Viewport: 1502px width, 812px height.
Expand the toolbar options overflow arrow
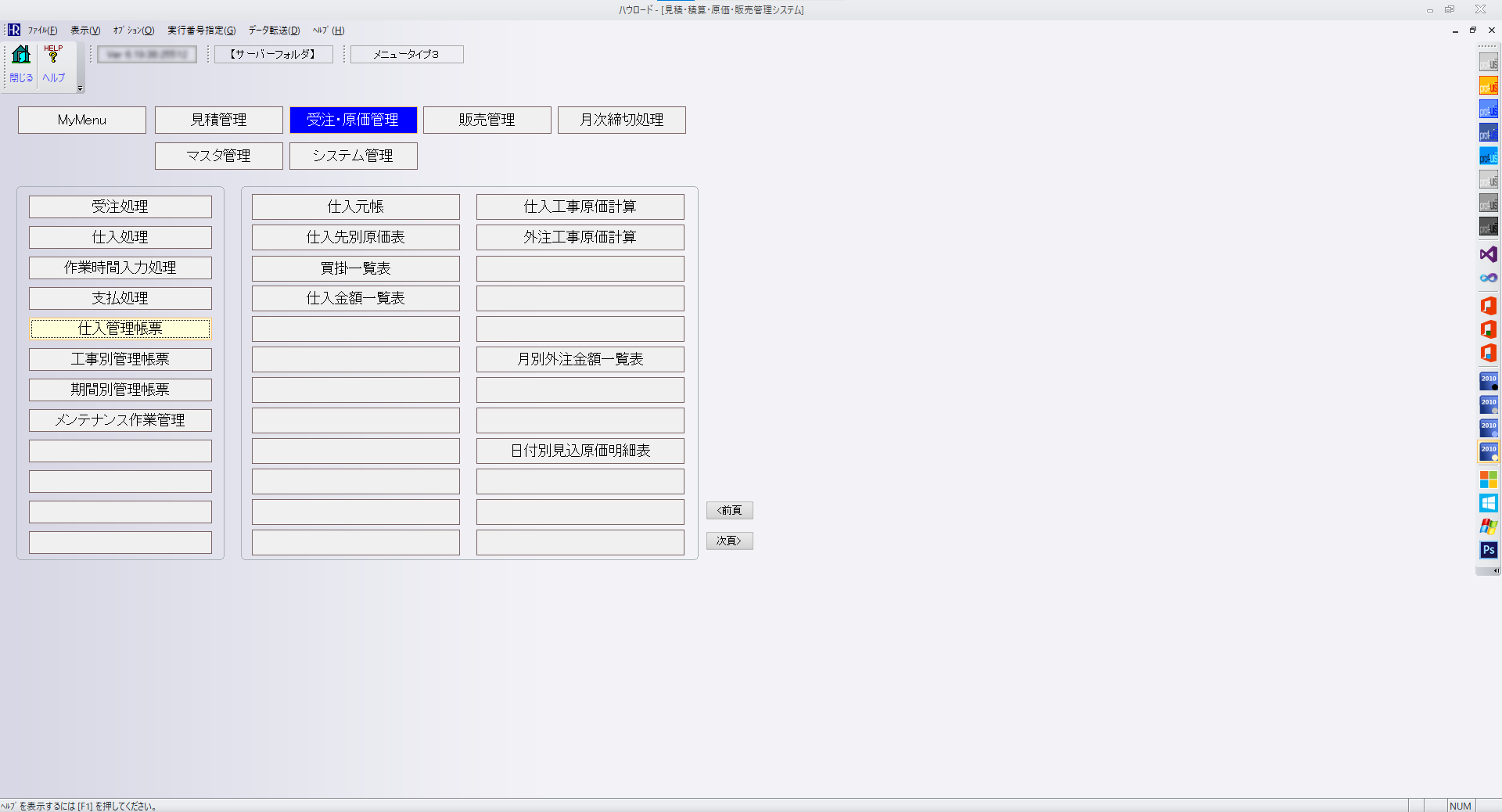click(80, 88)
